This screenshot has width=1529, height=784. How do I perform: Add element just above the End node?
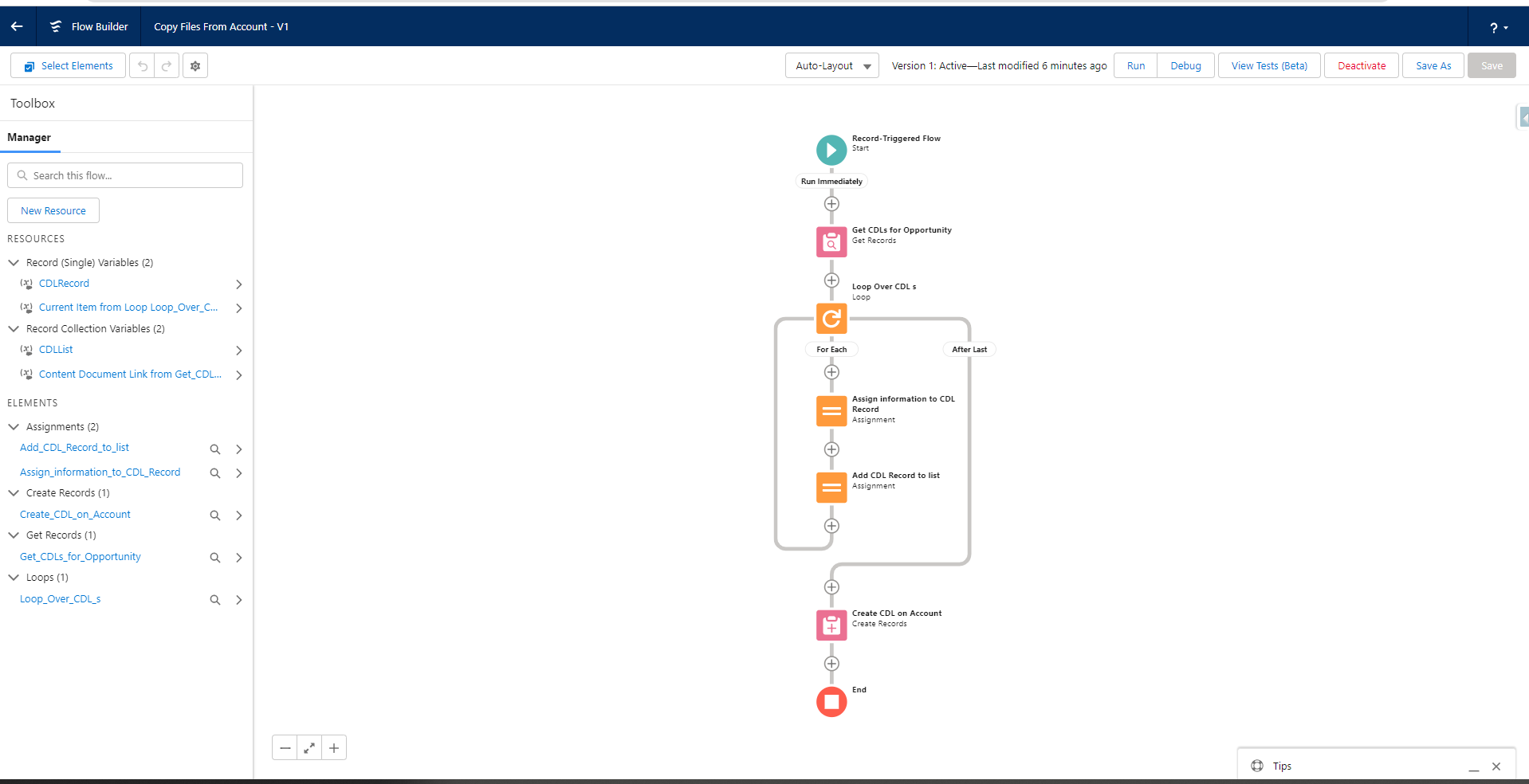[831, 664]
